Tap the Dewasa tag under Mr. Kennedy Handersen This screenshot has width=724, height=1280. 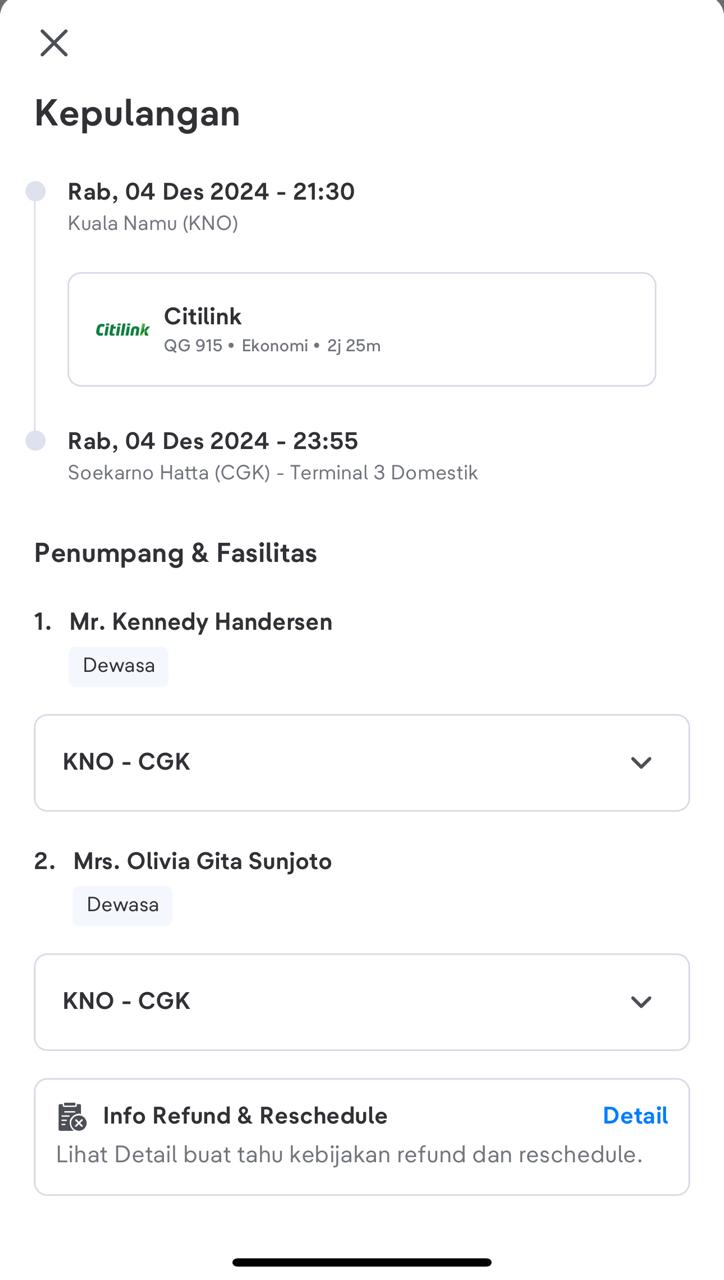pos(119,666)
